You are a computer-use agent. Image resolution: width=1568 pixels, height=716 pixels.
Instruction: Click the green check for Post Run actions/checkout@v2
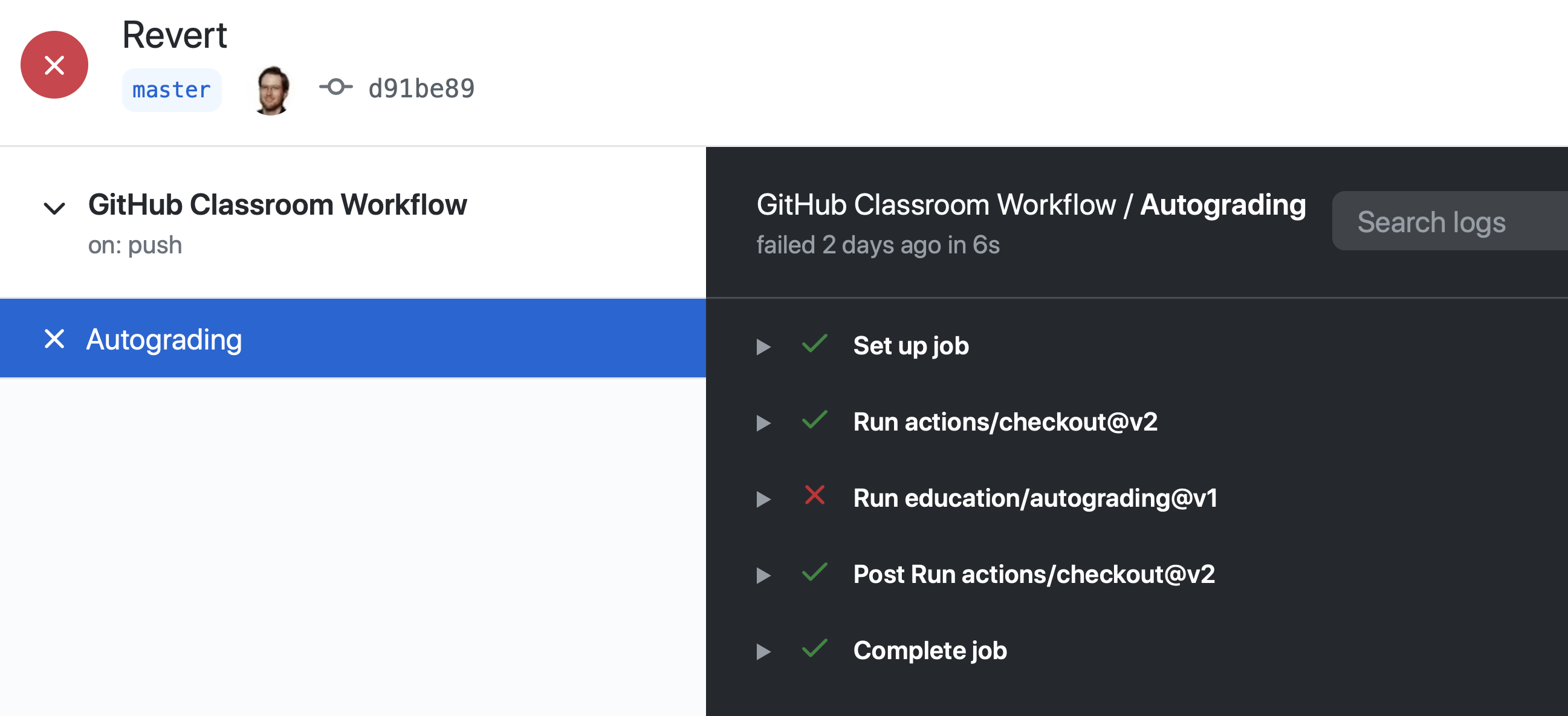(814, 572)
